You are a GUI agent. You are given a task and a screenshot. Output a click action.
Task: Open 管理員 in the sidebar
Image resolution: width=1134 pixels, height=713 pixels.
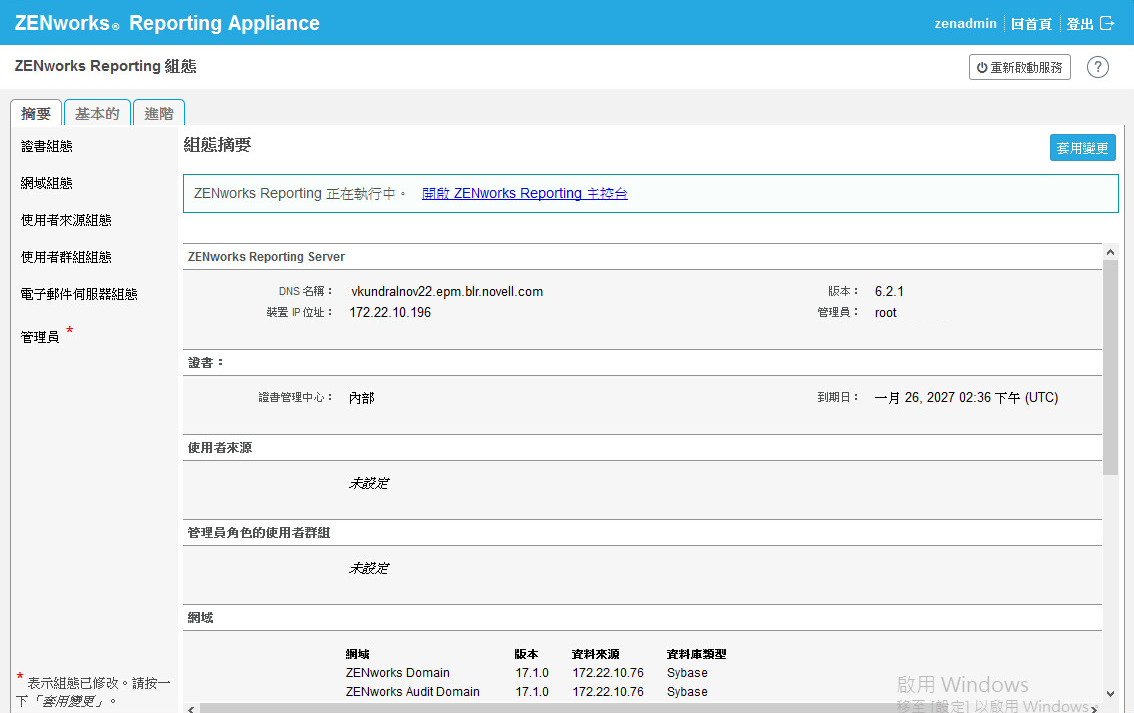pos(40,337)
